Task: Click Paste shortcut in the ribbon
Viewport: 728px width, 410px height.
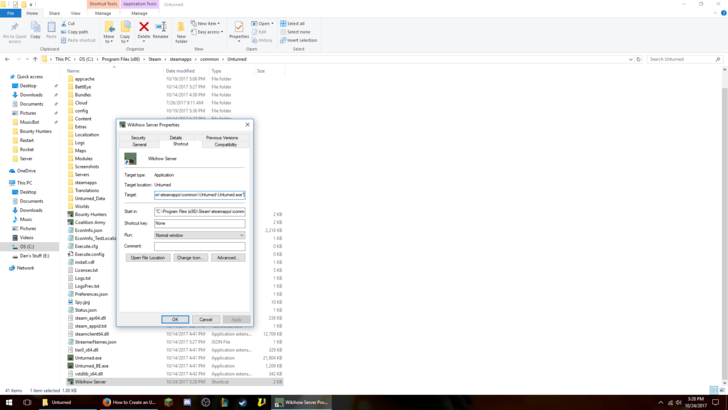Action: 78,40
